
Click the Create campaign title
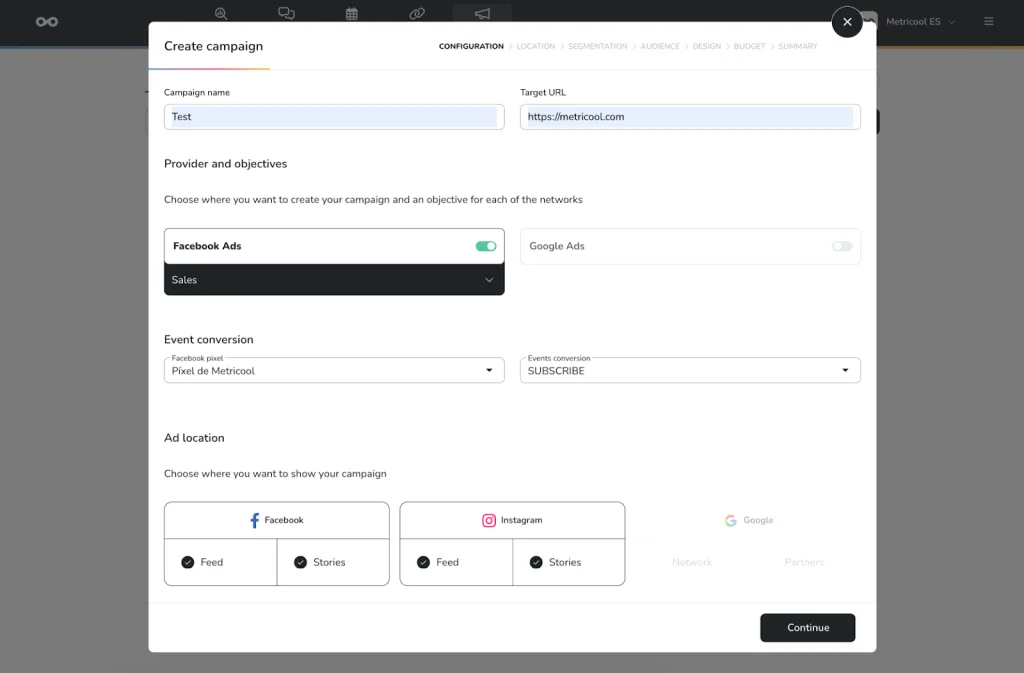pyautogui.click(x=213, y=46)
